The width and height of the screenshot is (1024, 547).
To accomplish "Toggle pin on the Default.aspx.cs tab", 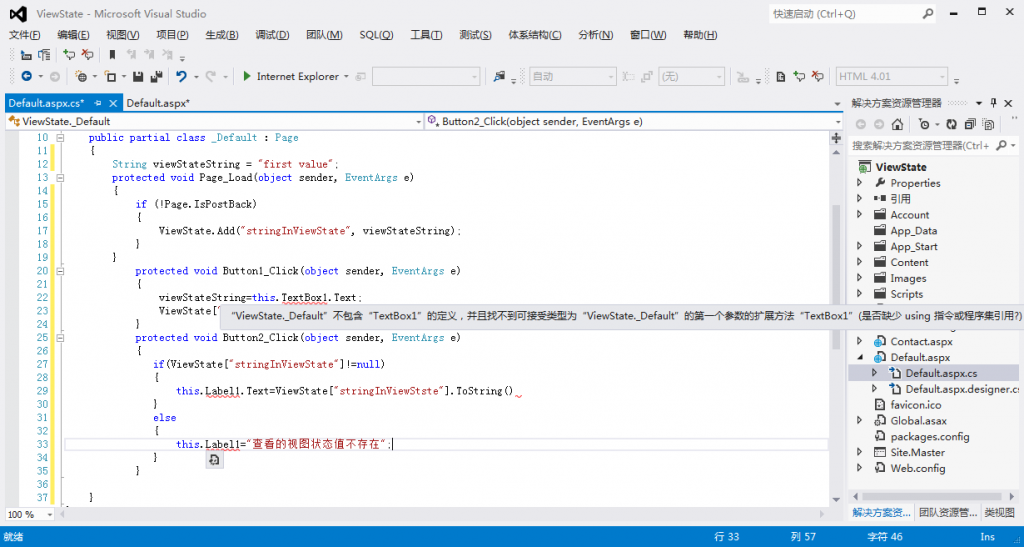I will 98,103.
